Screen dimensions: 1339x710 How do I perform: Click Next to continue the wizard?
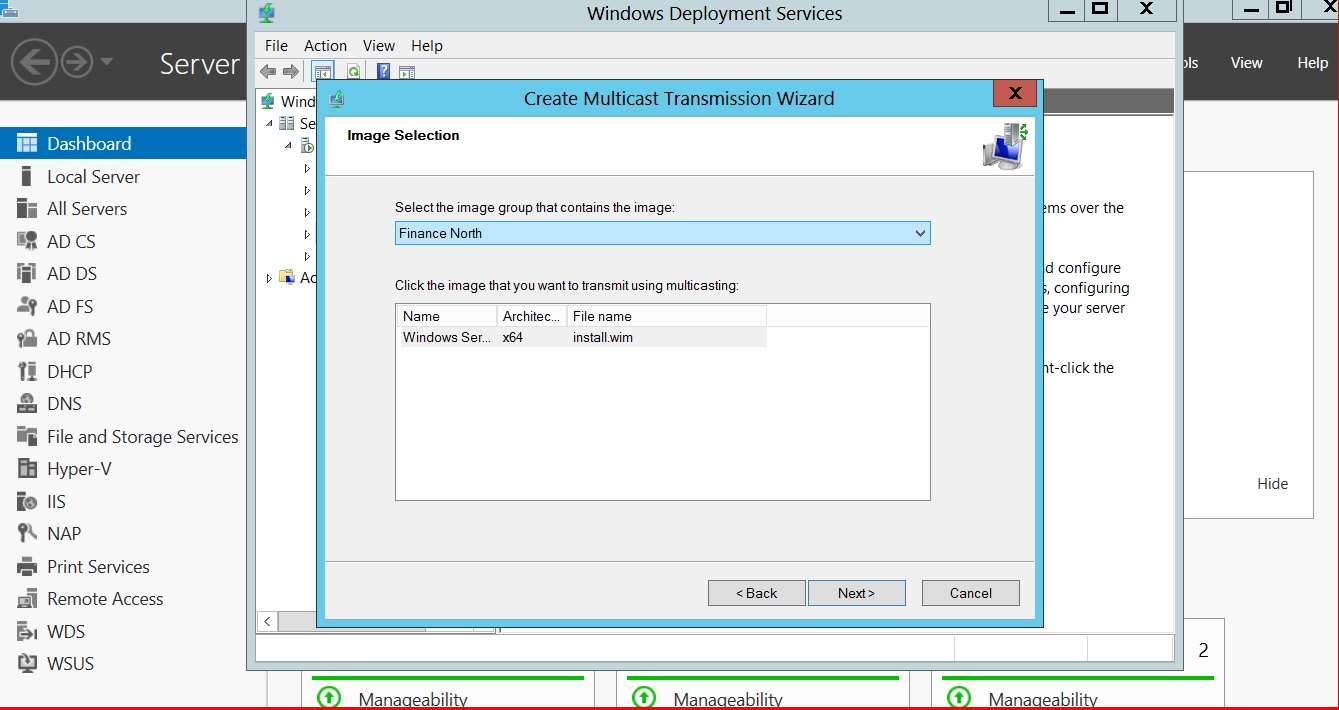[857, 593]
